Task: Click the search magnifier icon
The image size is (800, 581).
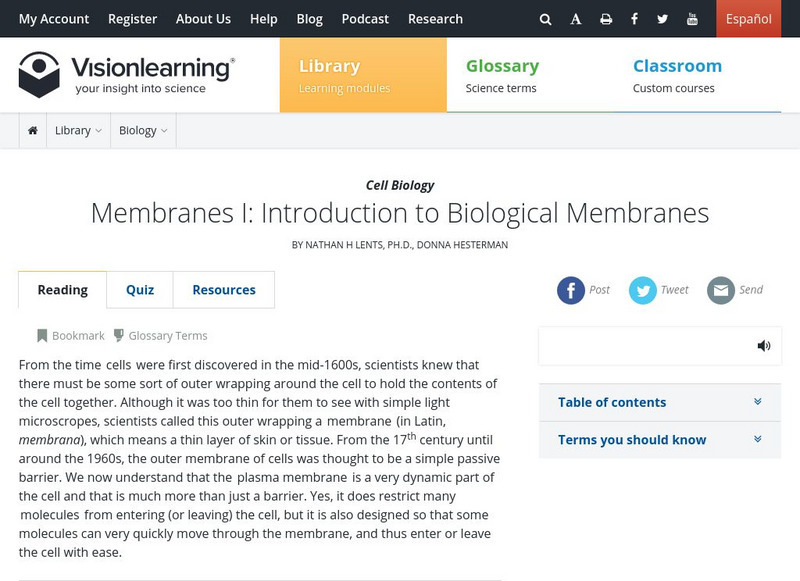Action: click(x=545, y=19)
